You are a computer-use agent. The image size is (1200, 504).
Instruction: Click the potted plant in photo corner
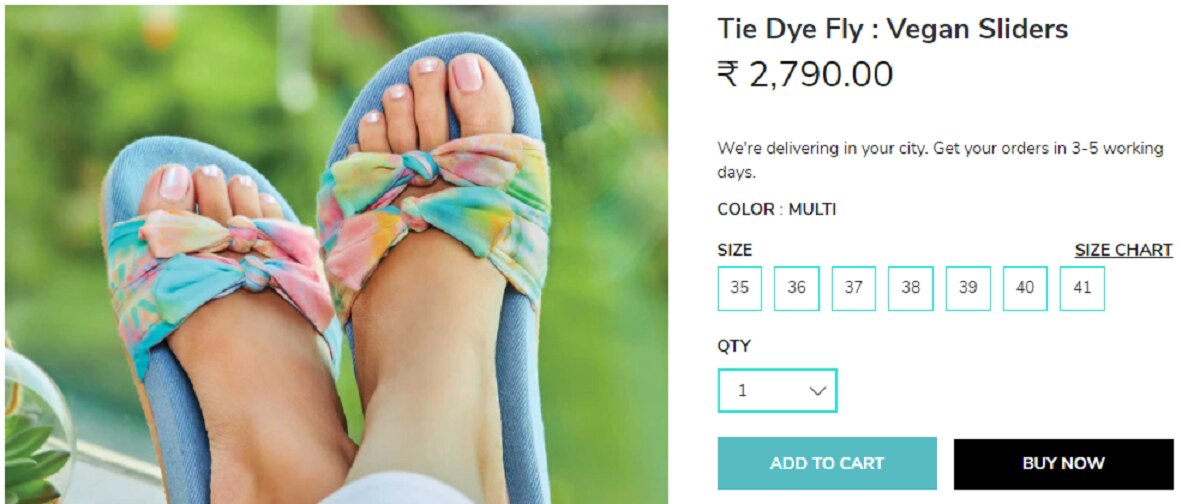click(x=35, y=430)
